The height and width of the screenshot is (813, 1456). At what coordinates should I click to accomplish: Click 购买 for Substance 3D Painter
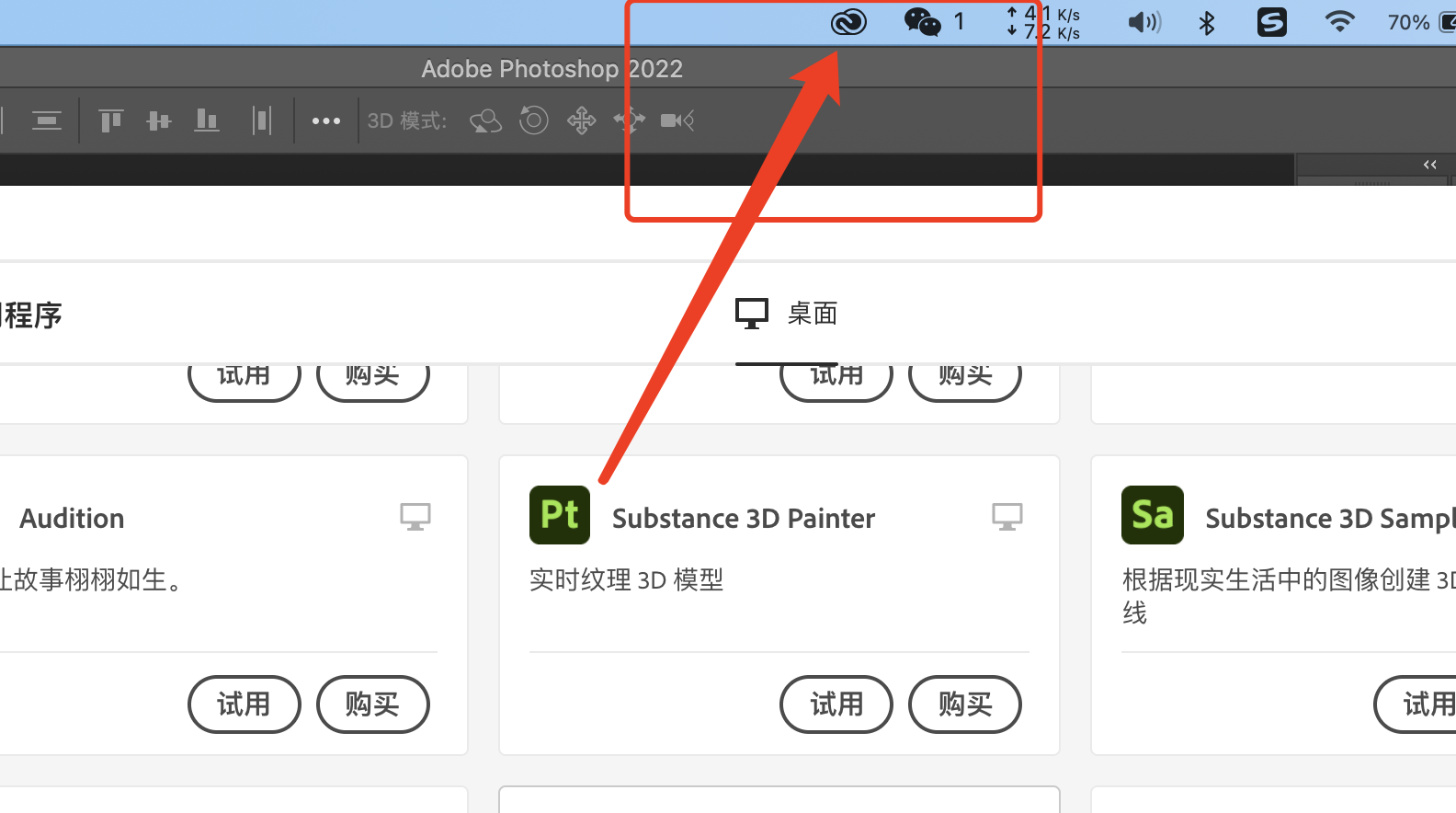[964, 704]
